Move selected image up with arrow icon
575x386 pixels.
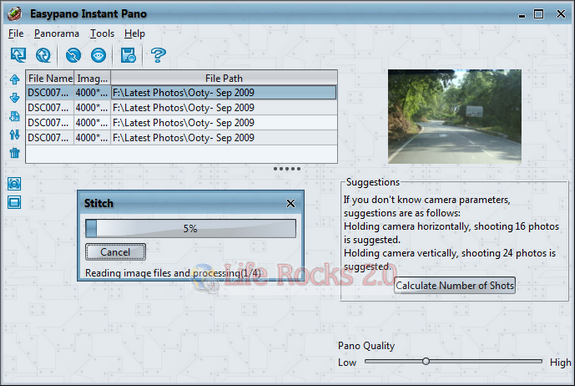15,79
